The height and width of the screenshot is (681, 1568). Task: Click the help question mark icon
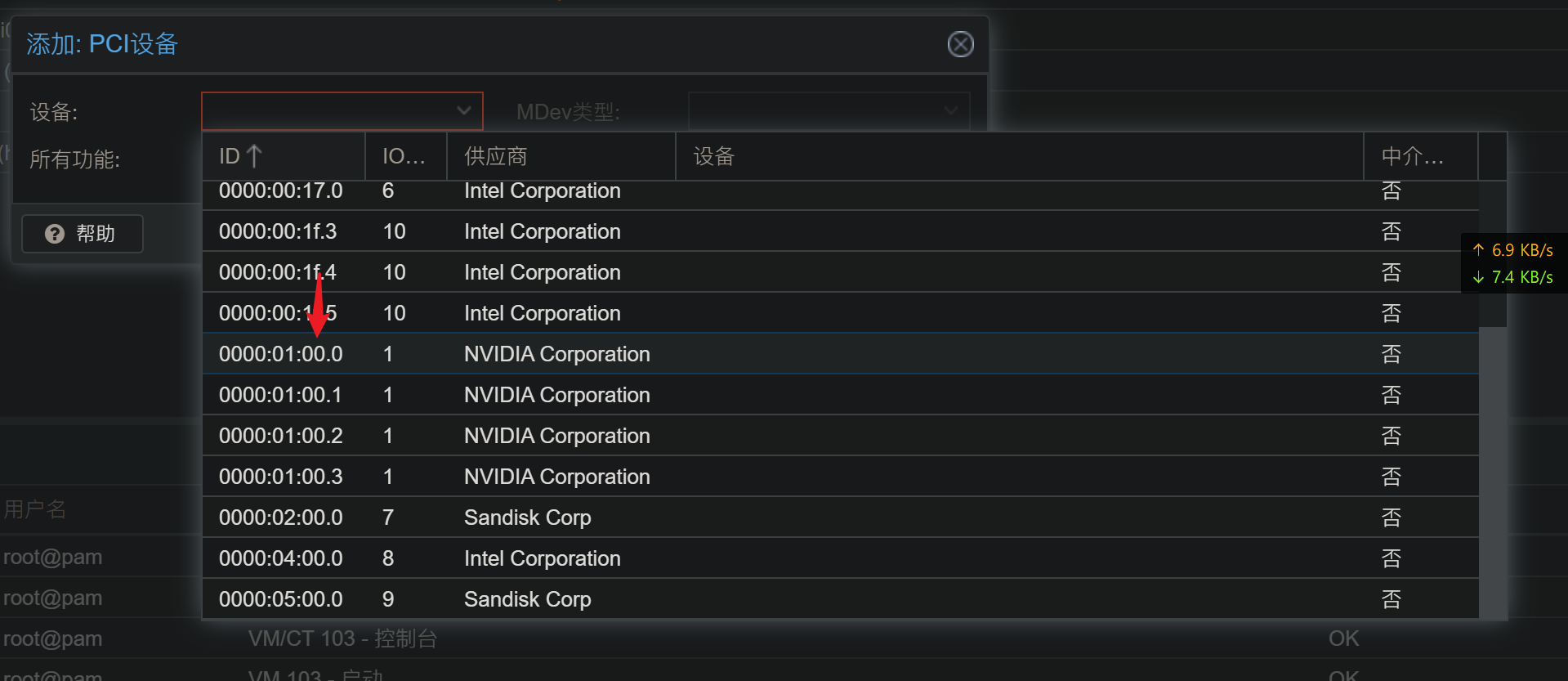(55, 234)
